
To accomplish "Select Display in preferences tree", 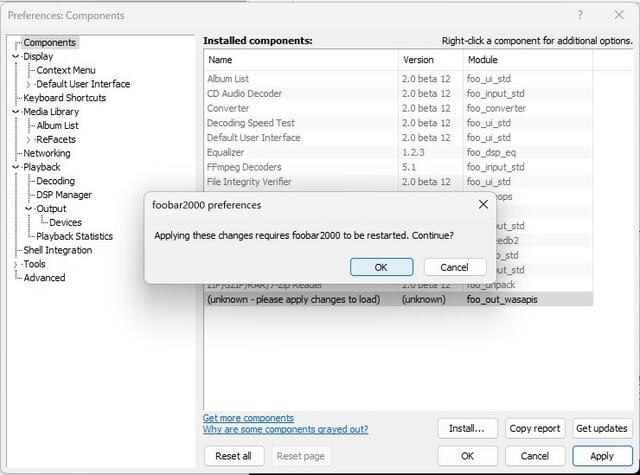I will [x=38, y=56].
